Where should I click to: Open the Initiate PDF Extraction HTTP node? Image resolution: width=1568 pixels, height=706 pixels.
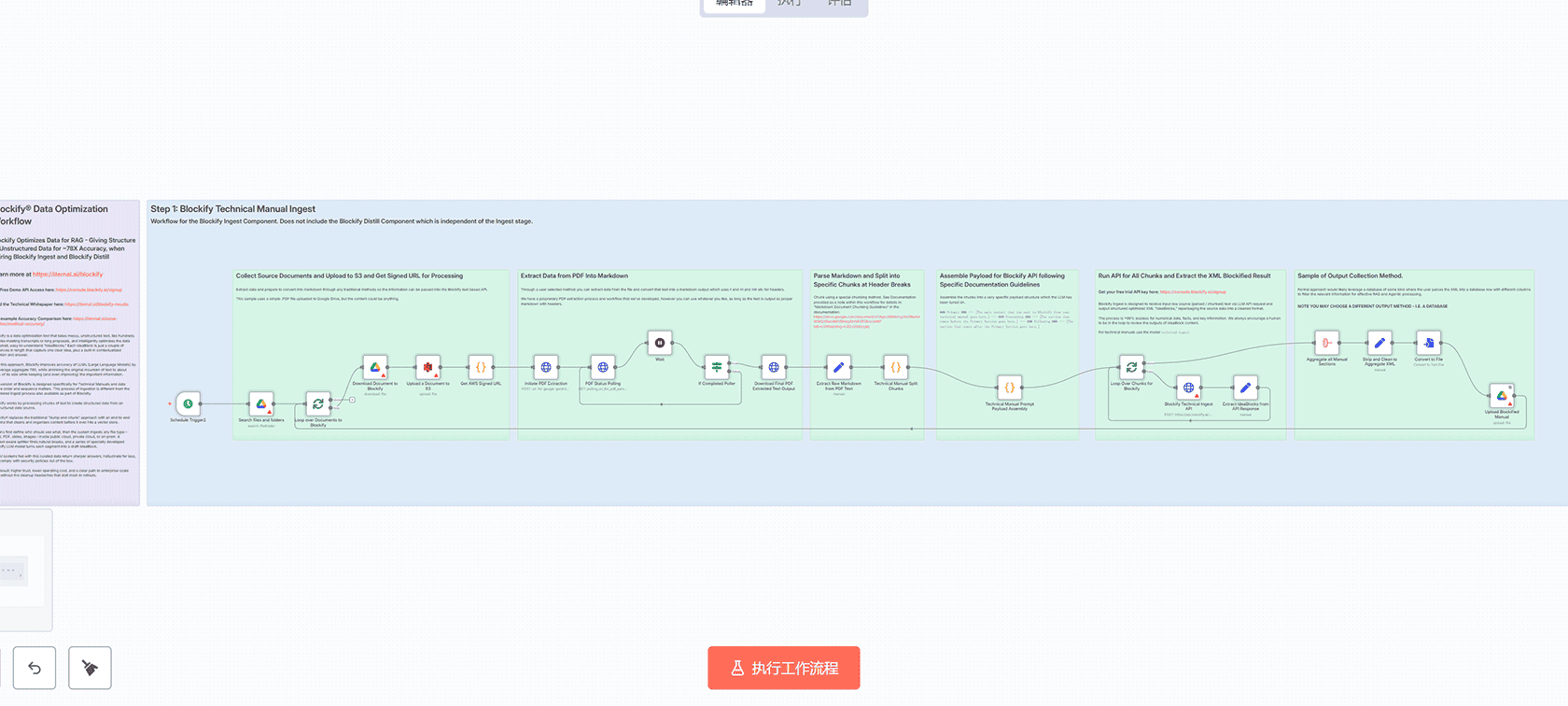(546, 367)
